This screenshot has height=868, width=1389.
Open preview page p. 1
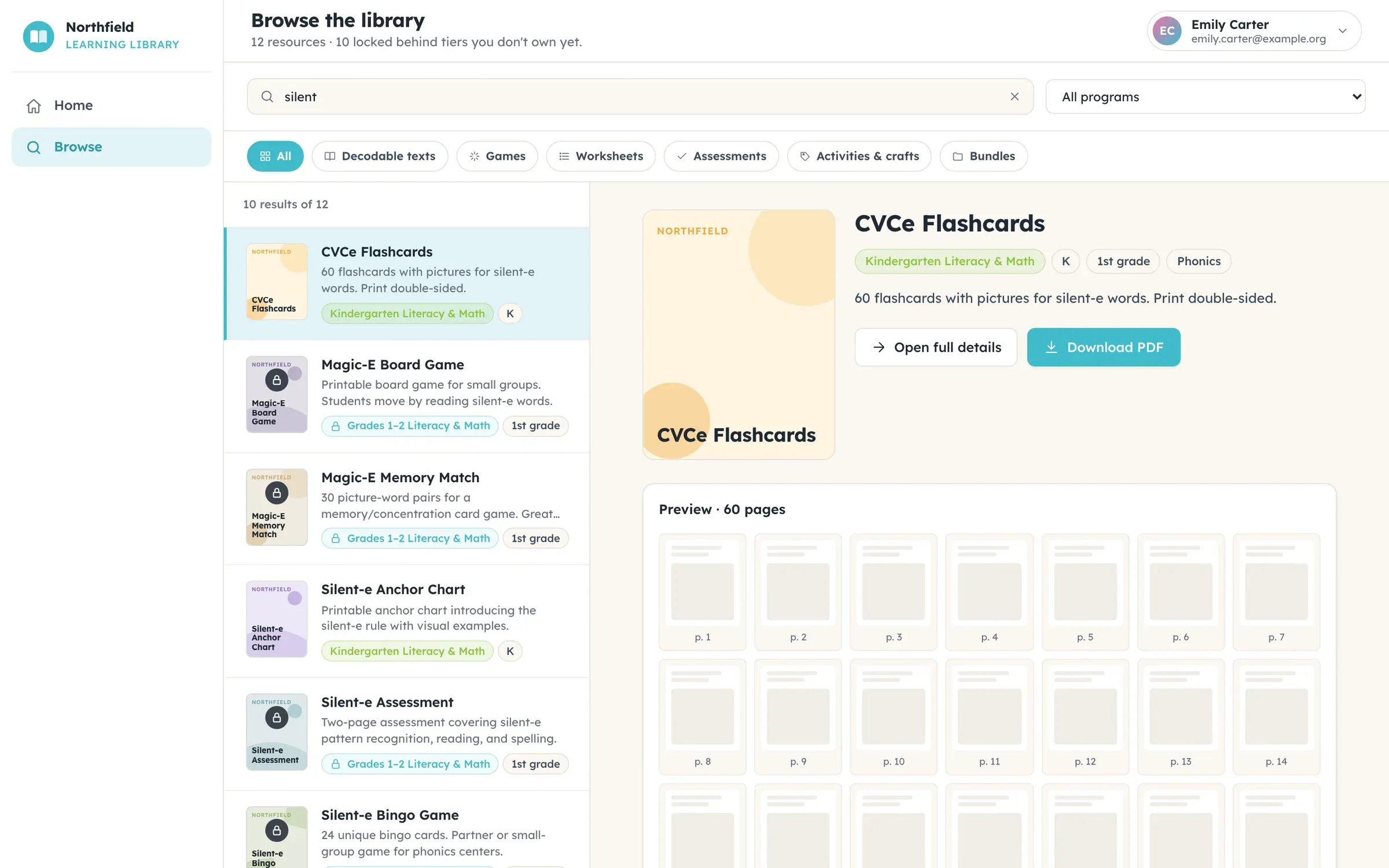click(702, 591)
